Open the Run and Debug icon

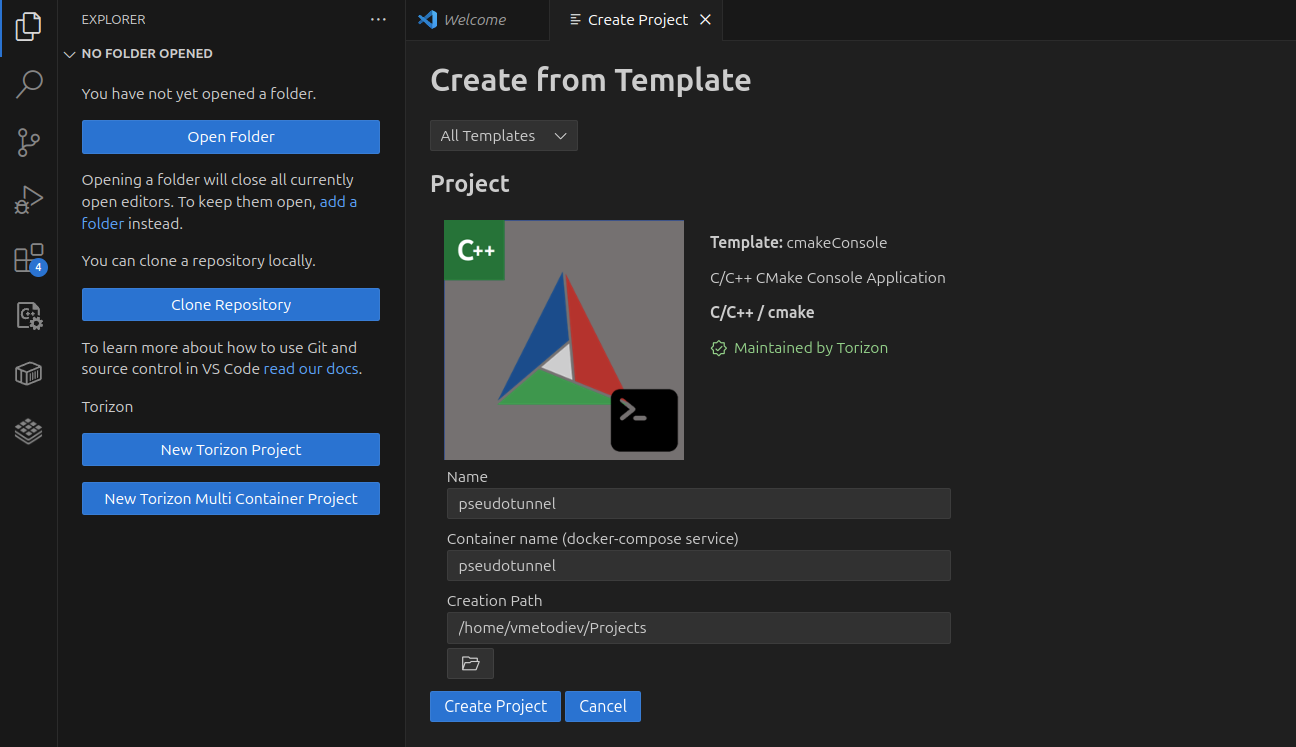tap(29, 200)
